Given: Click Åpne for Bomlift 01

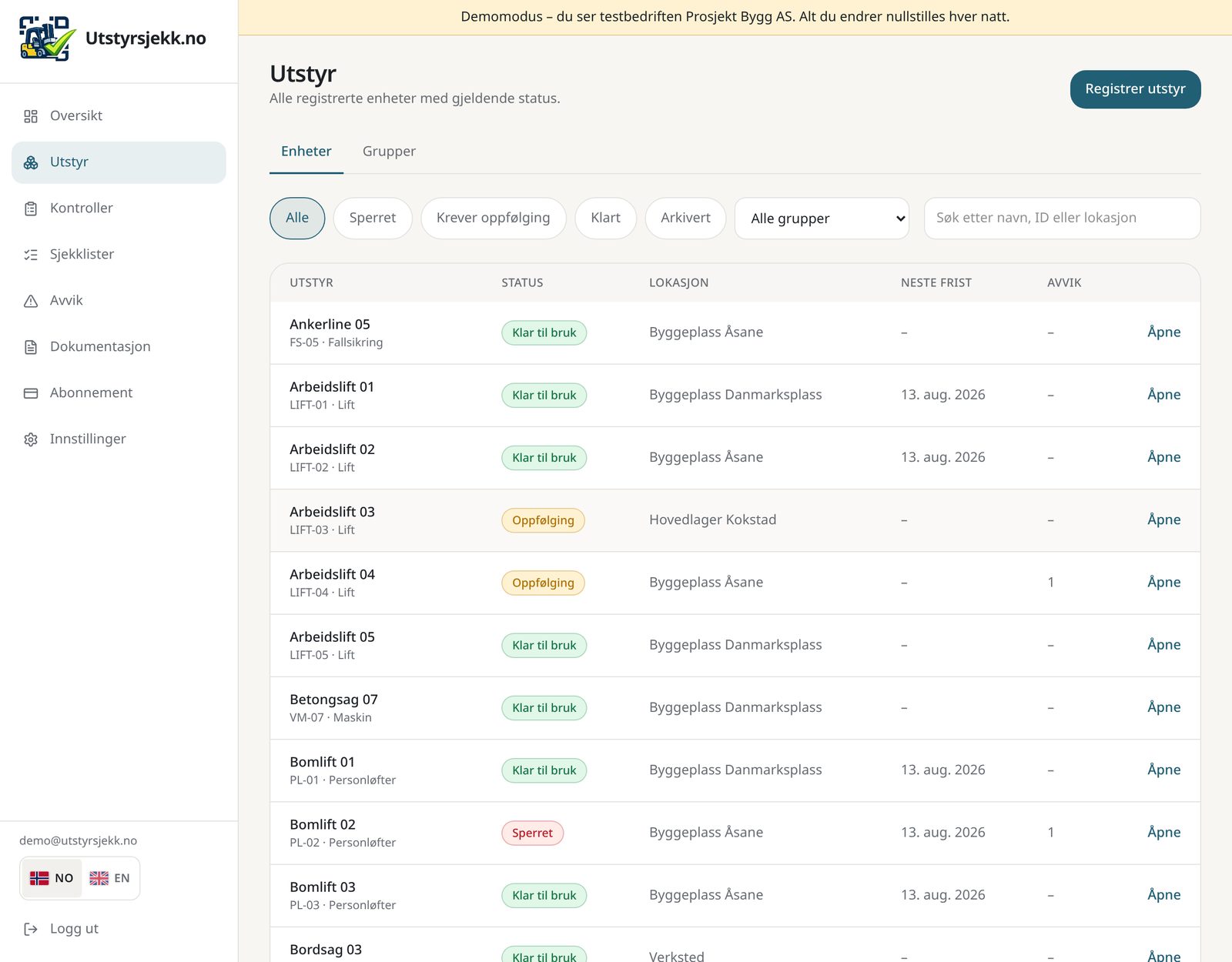Looking at the screenshot, I should [x=1163, y=770].
